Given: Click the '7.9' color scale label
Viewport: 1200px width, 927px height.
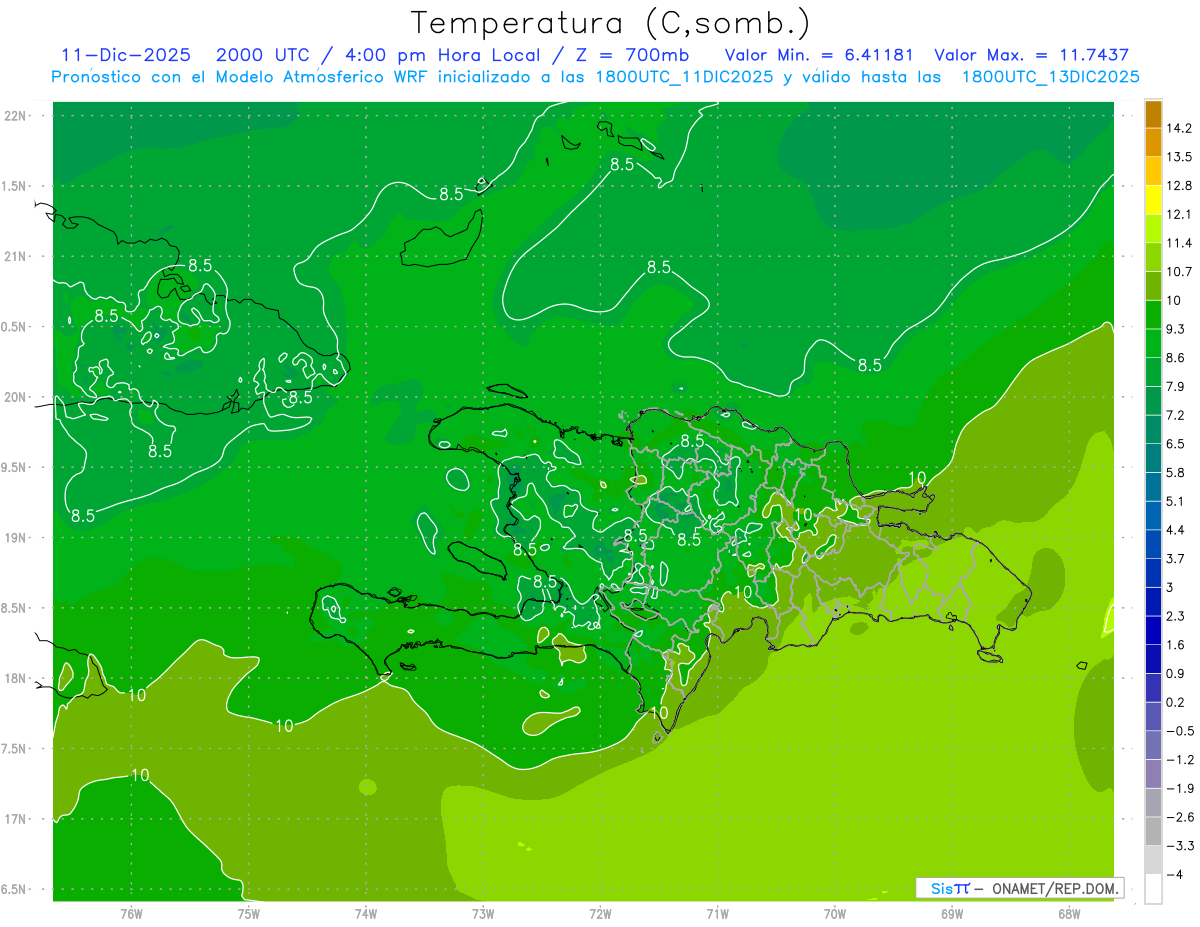Looking at the screenshot, I should tap(1175, 387).
